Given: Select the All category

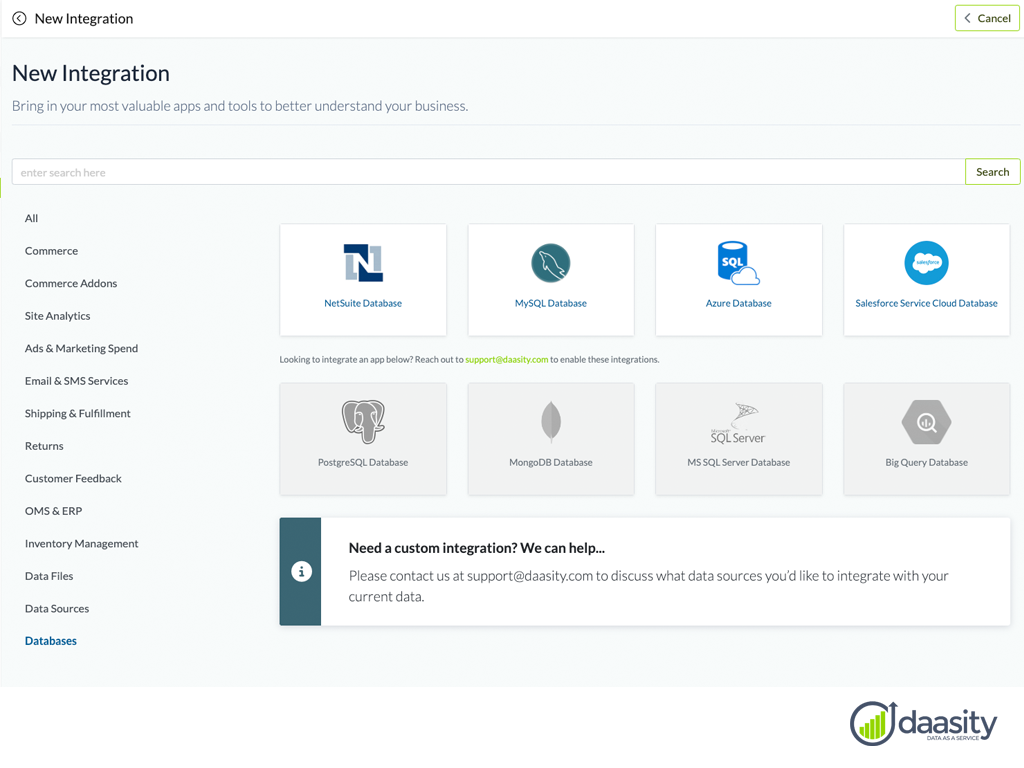Looking at the screenshot, I should pyautogui.click(x=31, y=218).
